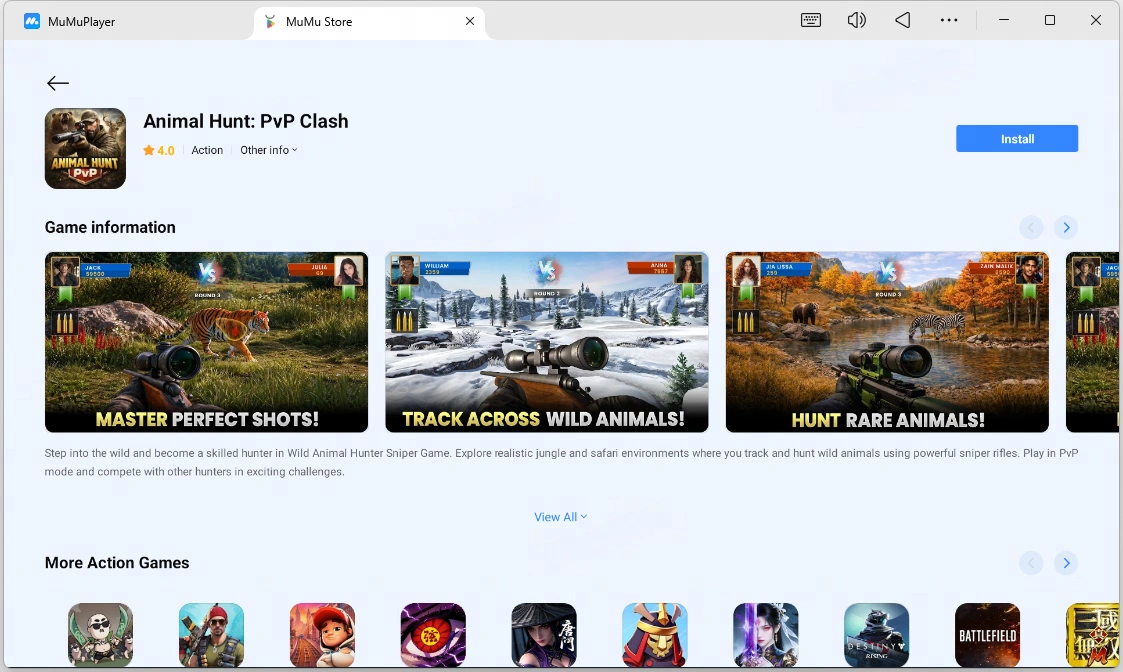Viewport: 1123px width, 672px height.
Task: Close the MuMu Store tab
Action: pos(470,21)
